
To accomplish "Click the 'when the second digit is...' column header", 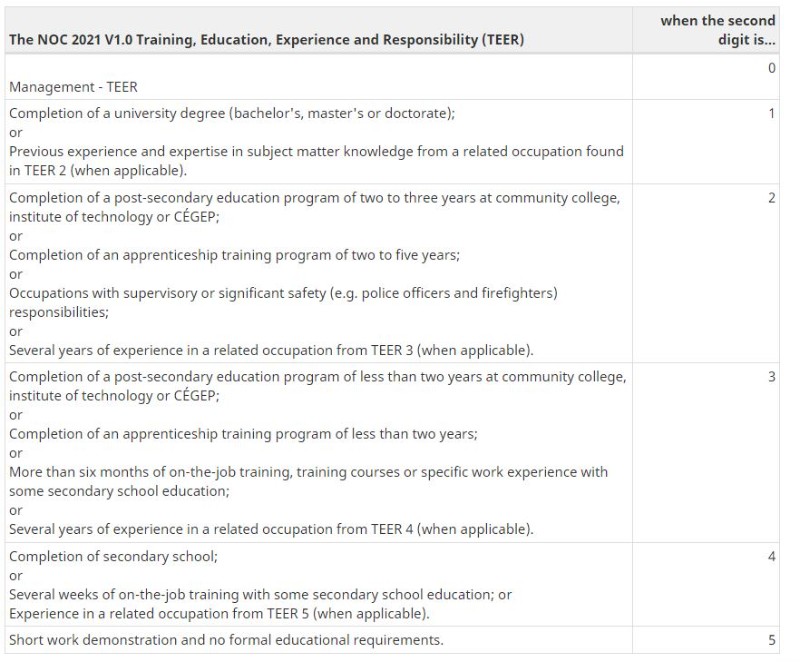I will [718, 30].
